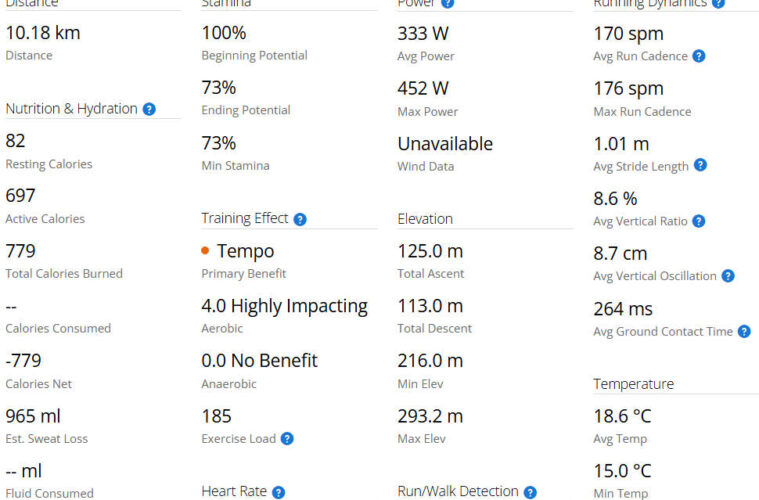
Task: Show Avg Ground Contact Time help info
Action: (744, 331)
